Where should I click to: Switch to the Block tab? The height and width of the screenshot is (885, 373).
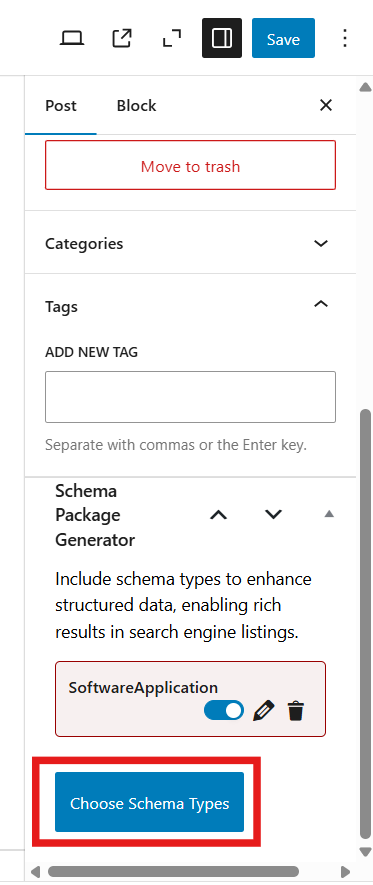point(137,106)
